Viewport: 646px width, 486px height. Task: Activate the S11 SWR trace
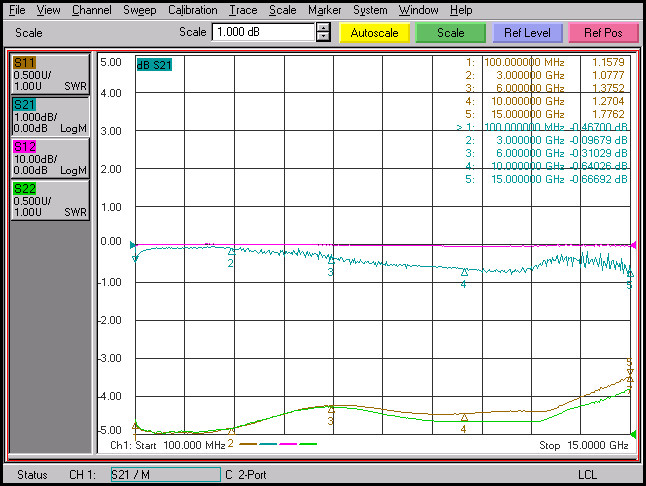[x=49, y=74]
